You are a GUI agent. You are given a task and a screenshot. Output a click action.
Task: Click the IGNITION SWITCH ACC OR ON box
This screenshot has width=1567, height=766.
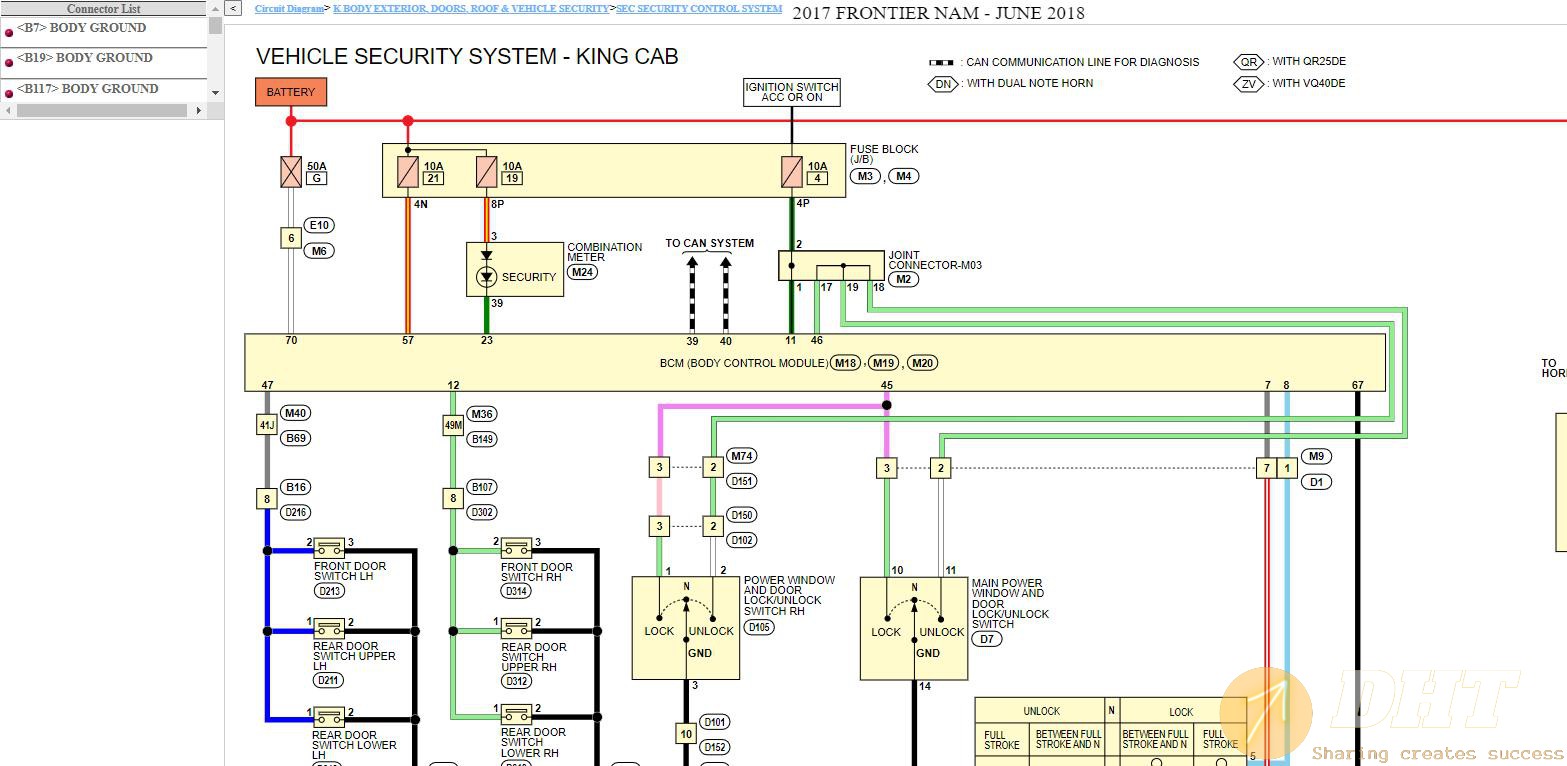792,92
